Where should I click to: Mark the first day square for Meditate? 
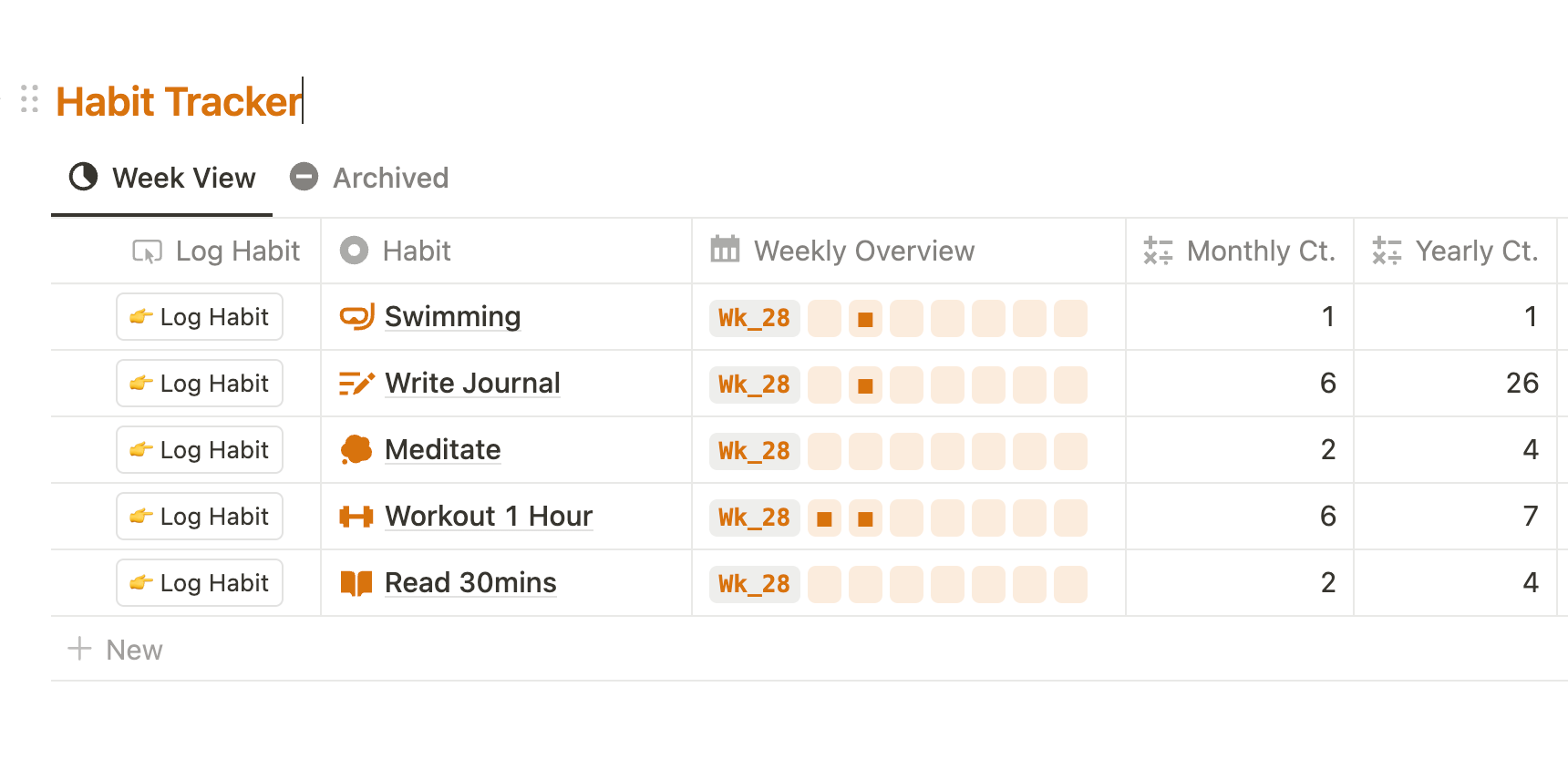[823, 450]
